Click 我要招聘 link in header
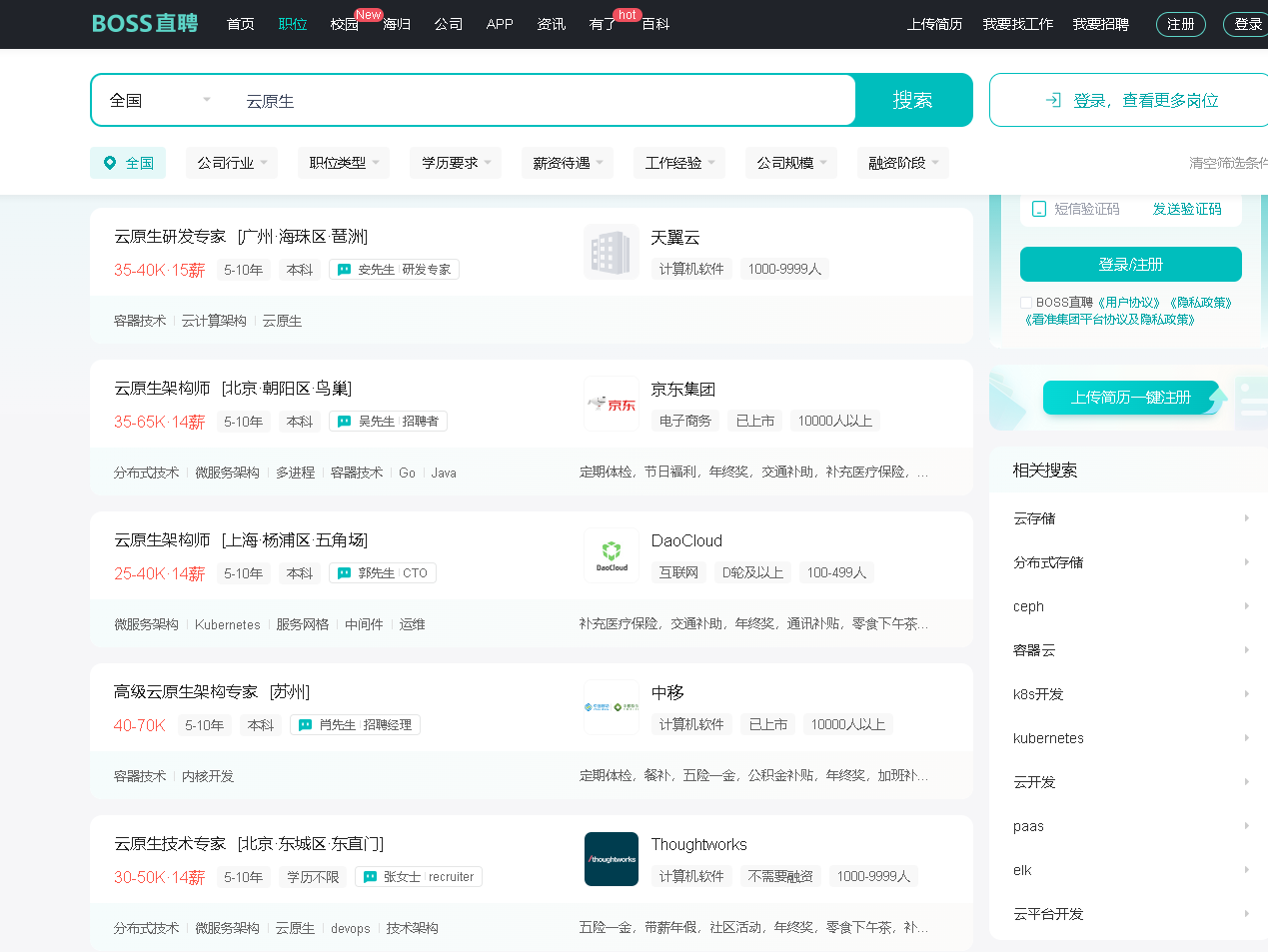Viewport: 1268px width, 952px height. (x=1101, y=24)
